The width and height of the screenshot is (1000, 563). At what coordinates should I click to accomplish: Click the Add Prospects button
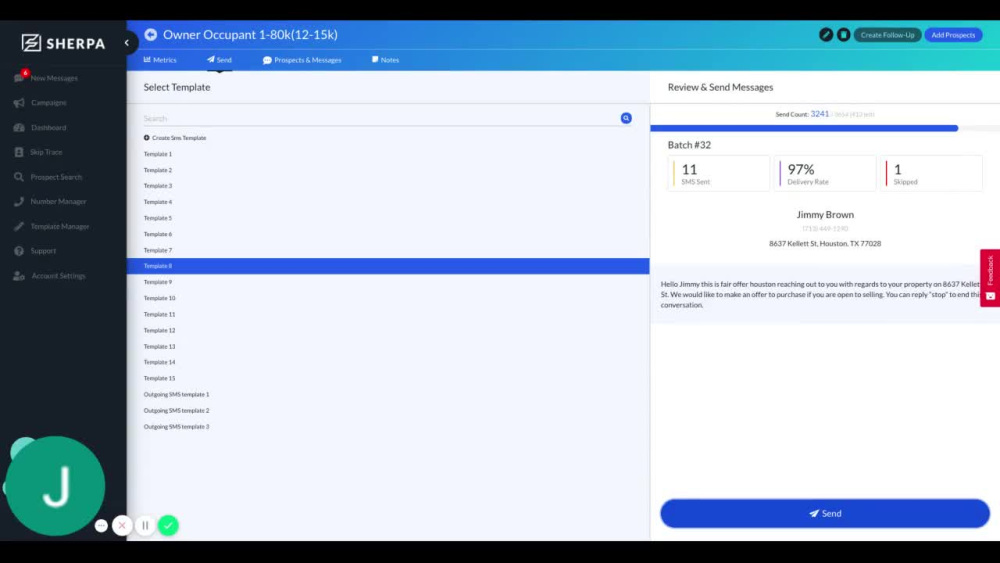pos(953,35)
